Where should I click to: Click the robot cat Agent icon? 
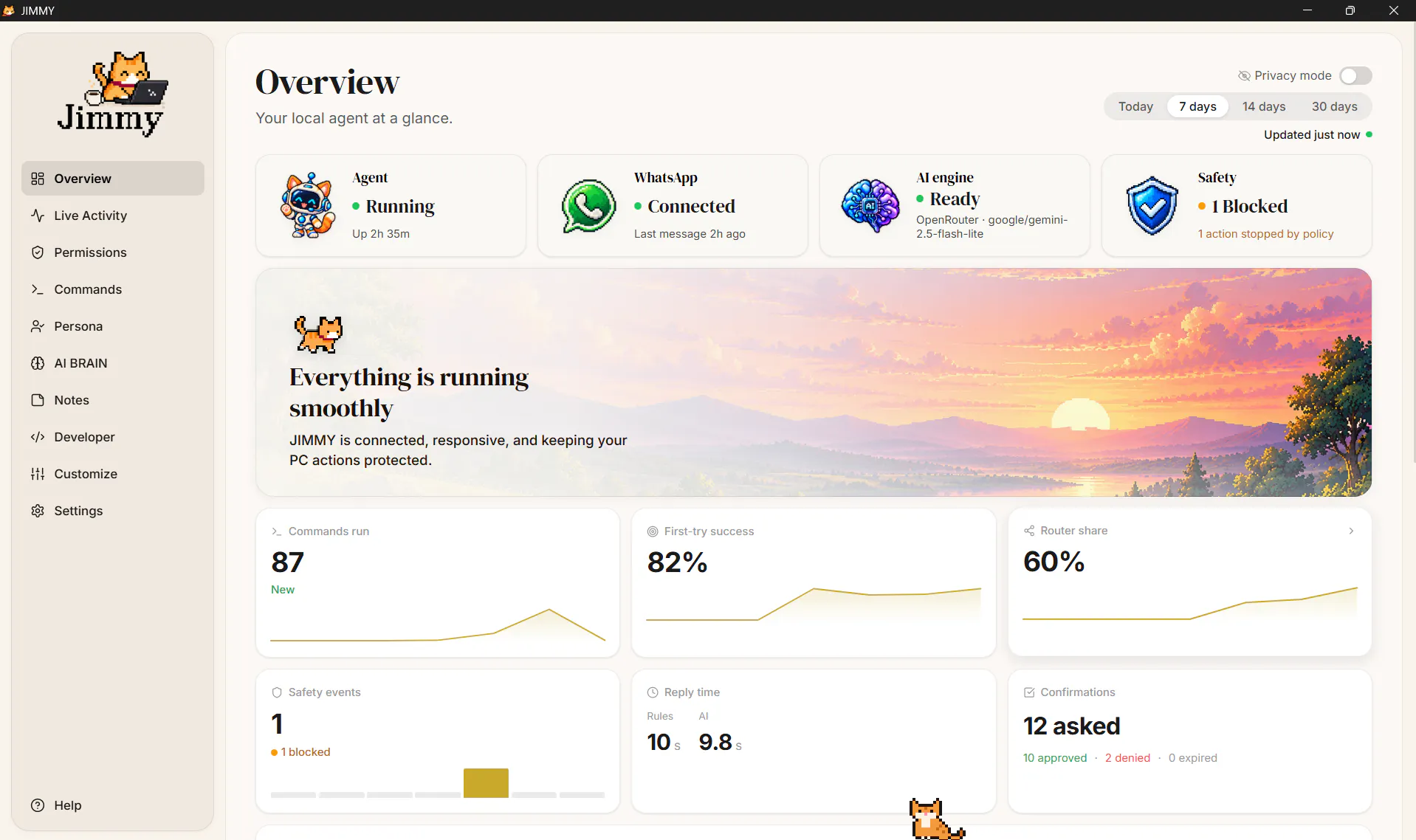click(x=308, y=205)
